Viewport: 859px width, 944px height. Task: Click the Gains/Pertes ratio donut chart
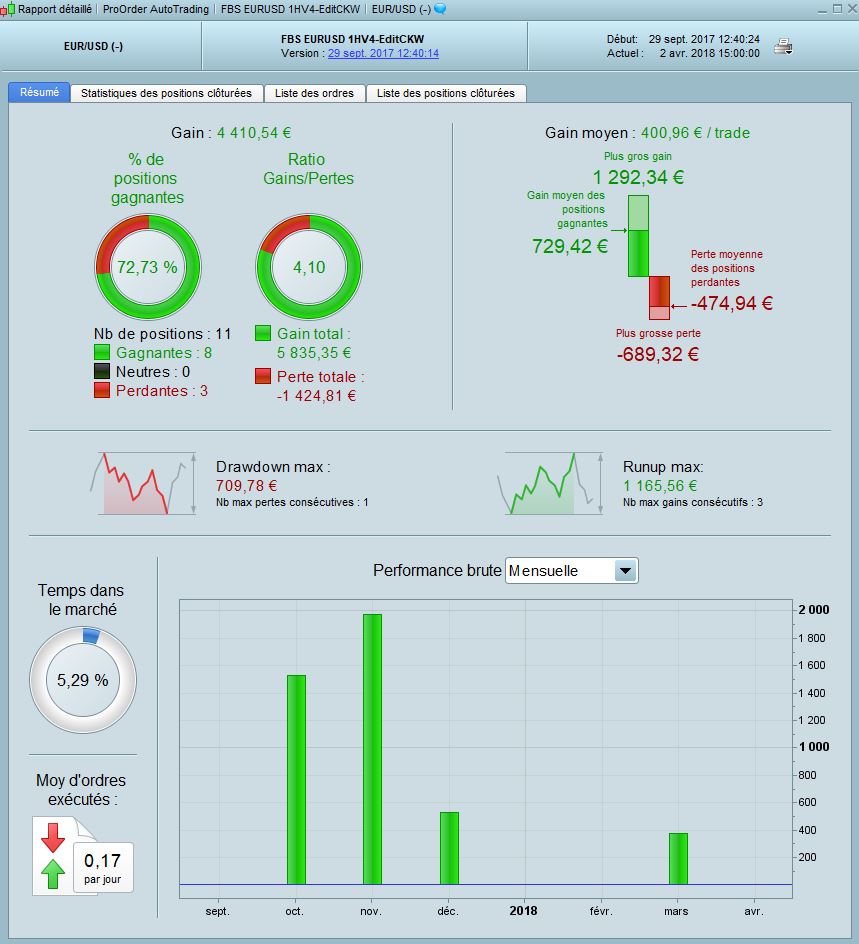309,267
